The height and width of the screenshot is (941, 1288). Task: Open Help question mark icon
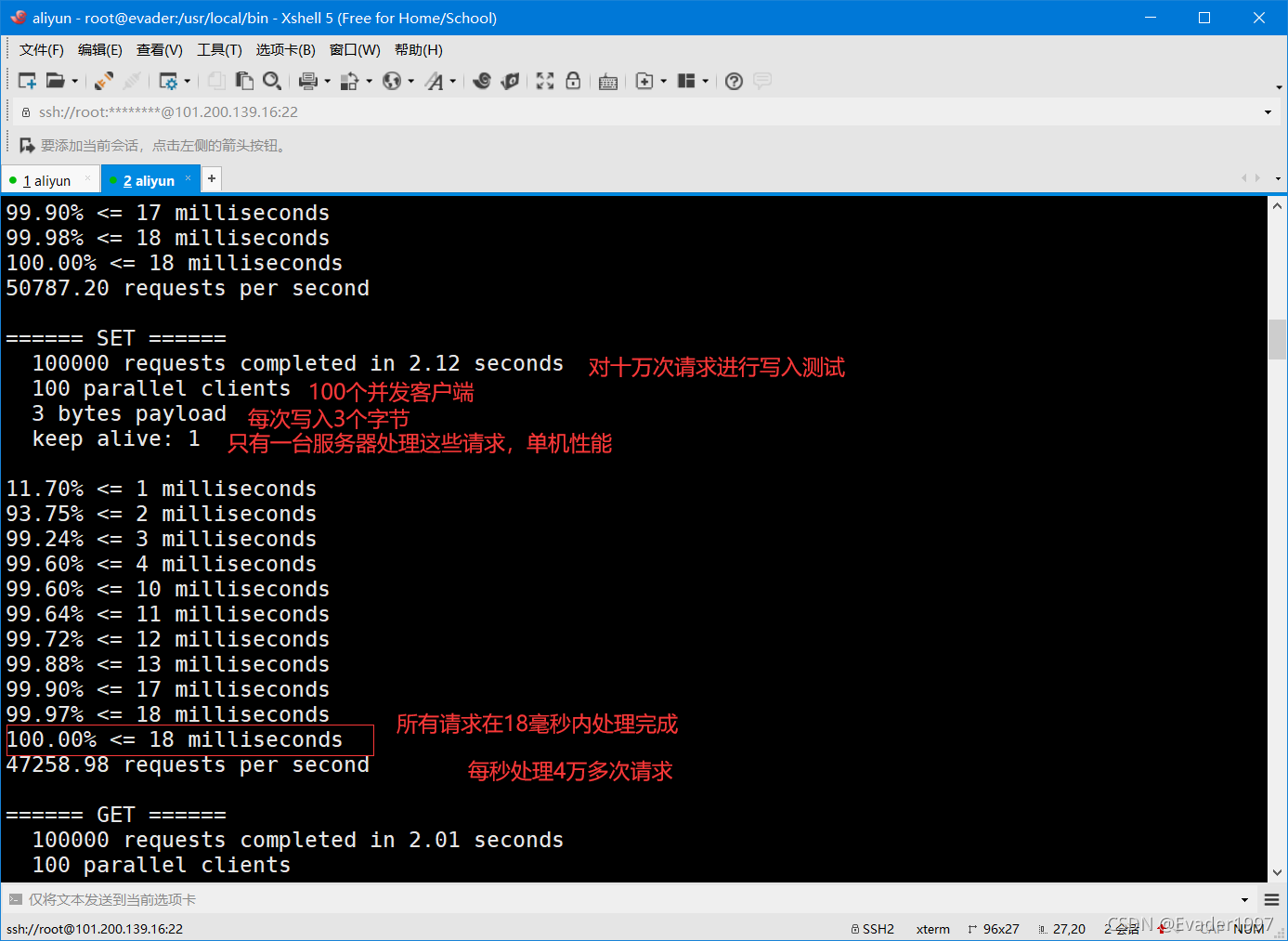click(x=734, y=81)
